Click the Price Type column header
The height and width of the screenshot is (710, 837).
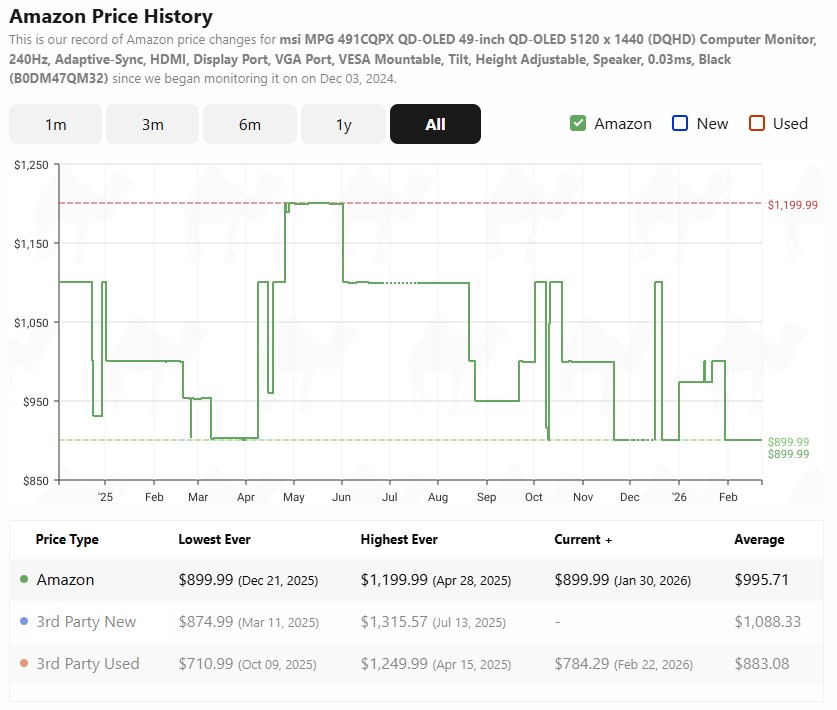67,539
